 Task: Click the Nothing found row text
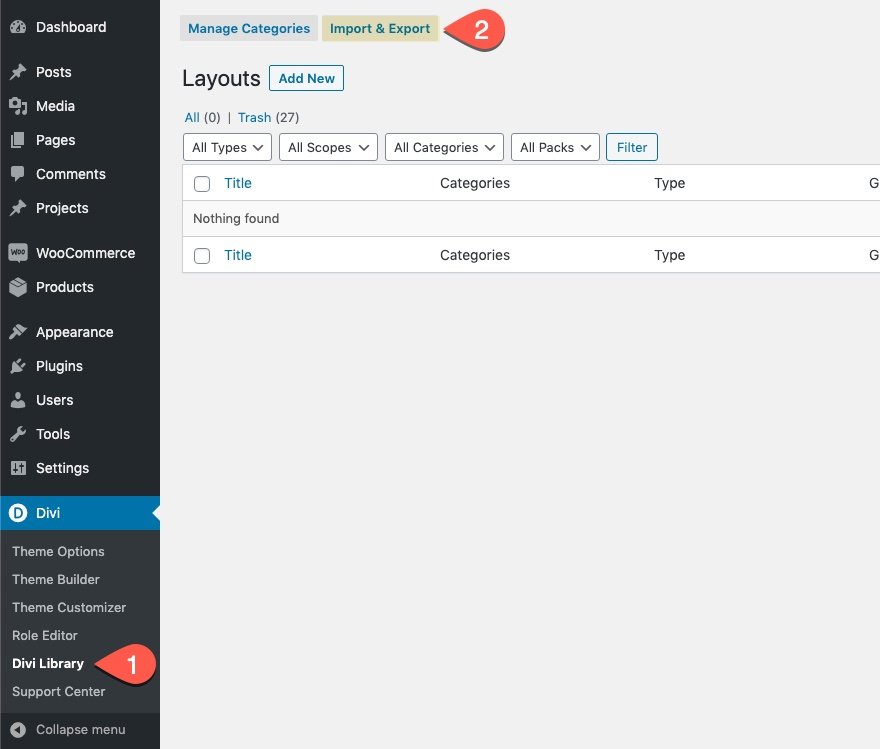(x=236, y=218)
